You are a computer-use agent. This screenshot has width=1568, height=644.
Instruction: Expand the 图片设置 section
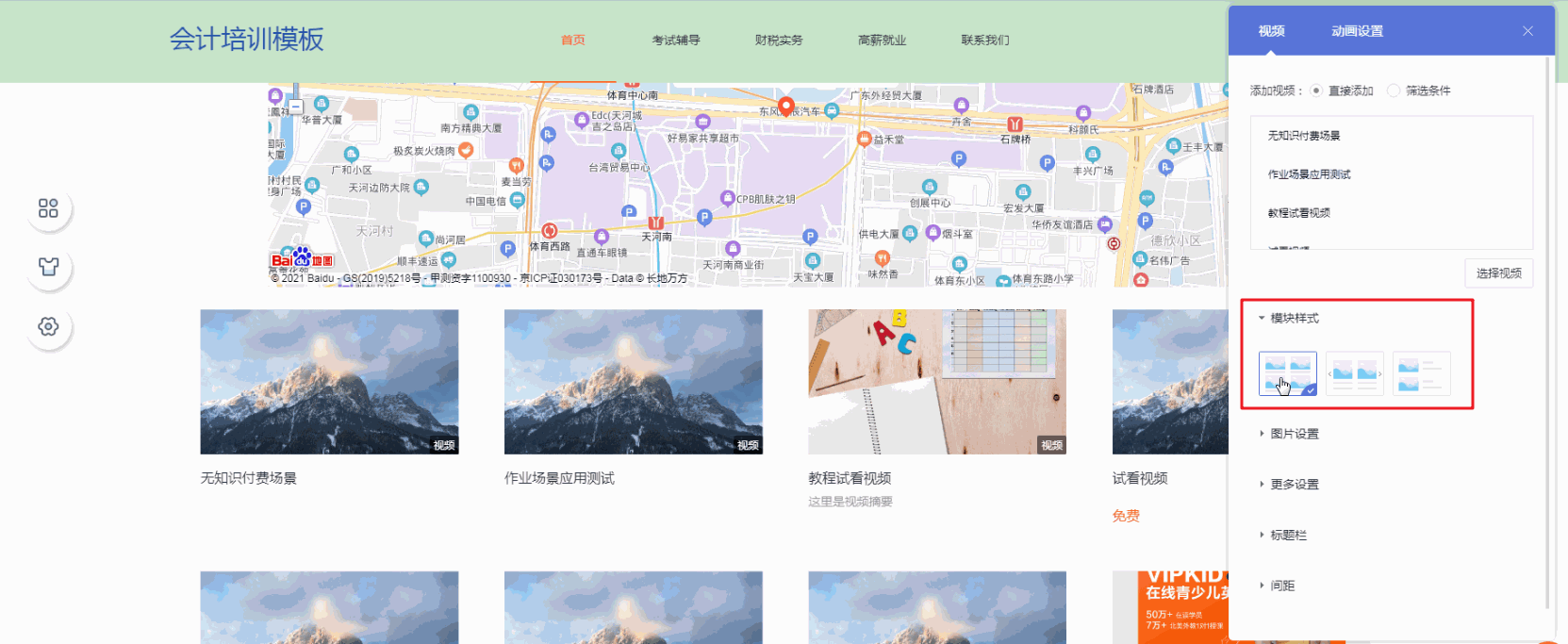click(1289, 434)
